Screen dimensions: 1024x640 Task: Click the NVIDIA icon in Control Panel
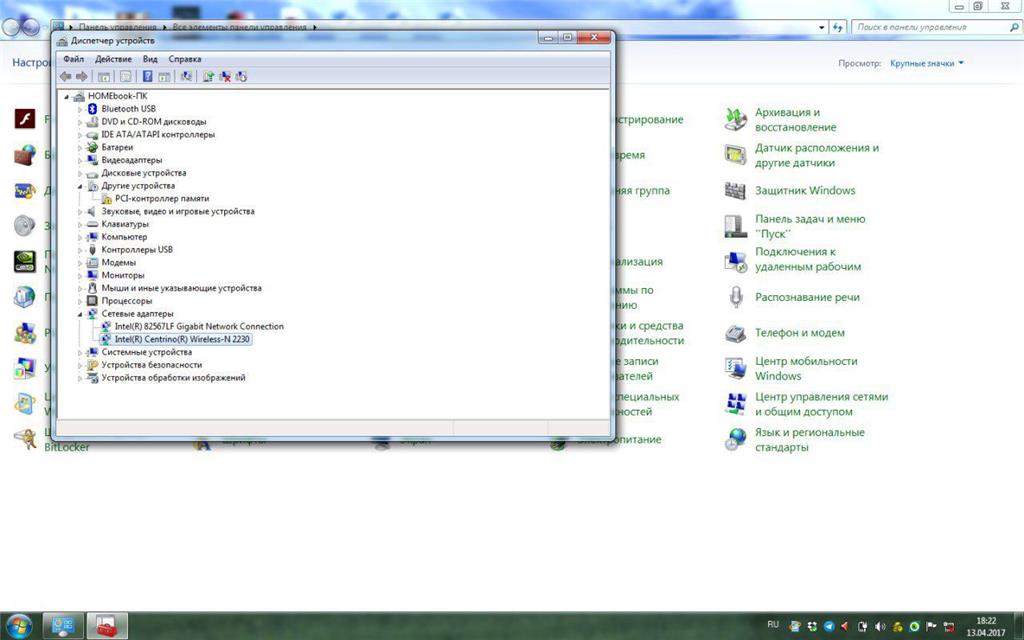pos(25,262)
